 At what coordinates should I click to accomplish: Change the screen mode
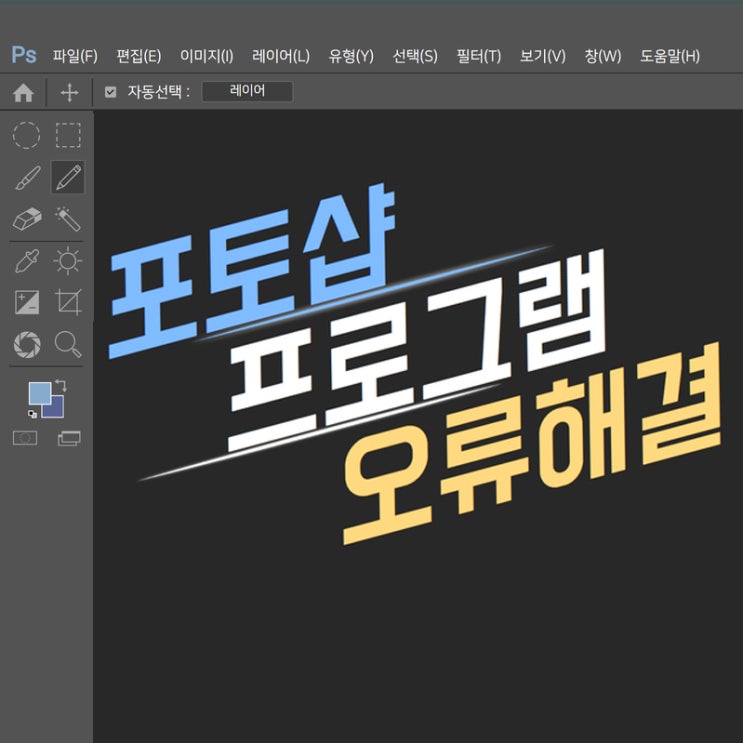pos(69,438)
